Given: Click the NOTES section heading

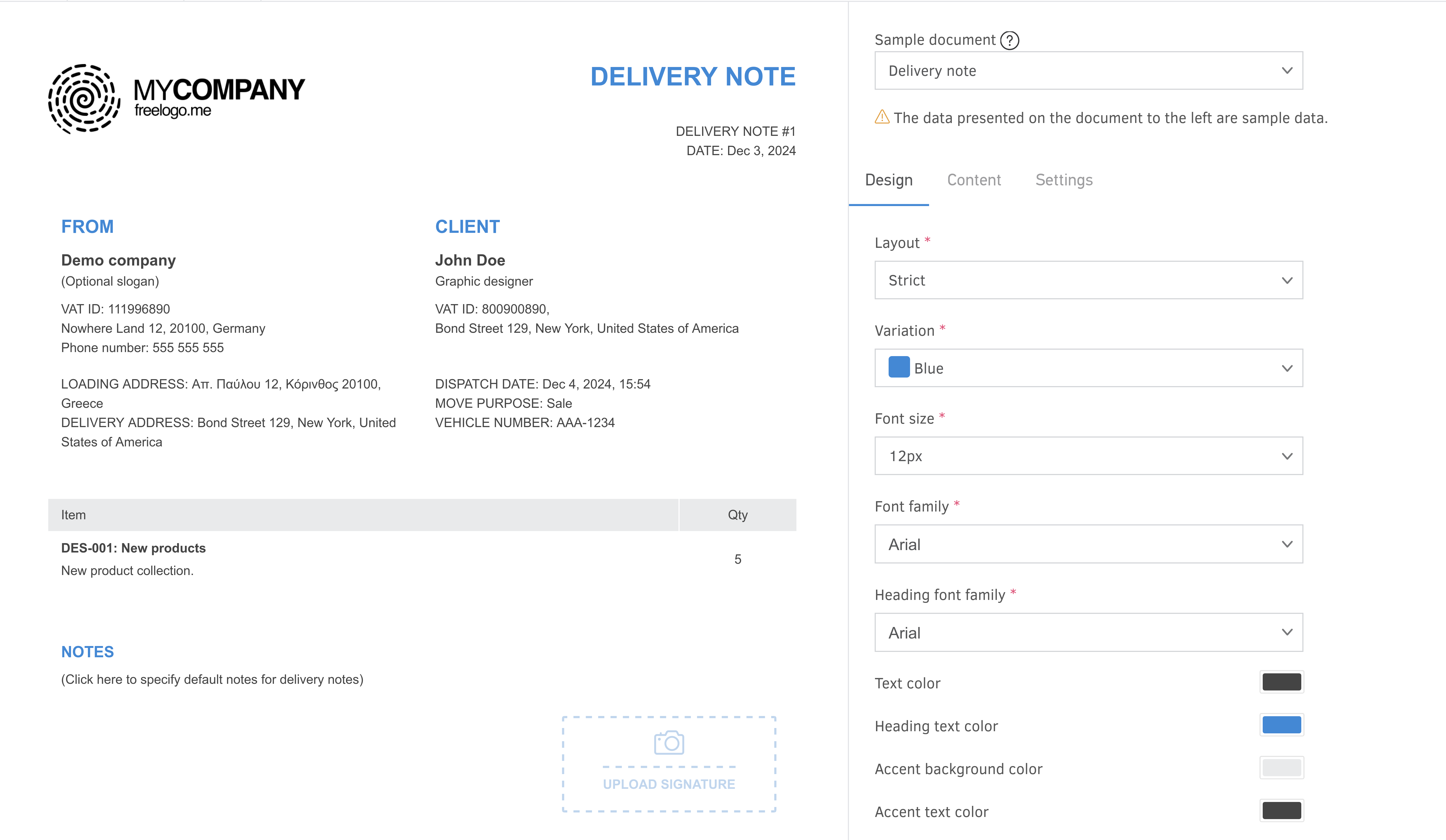Looking at the screenshot, I should [87, 652].
